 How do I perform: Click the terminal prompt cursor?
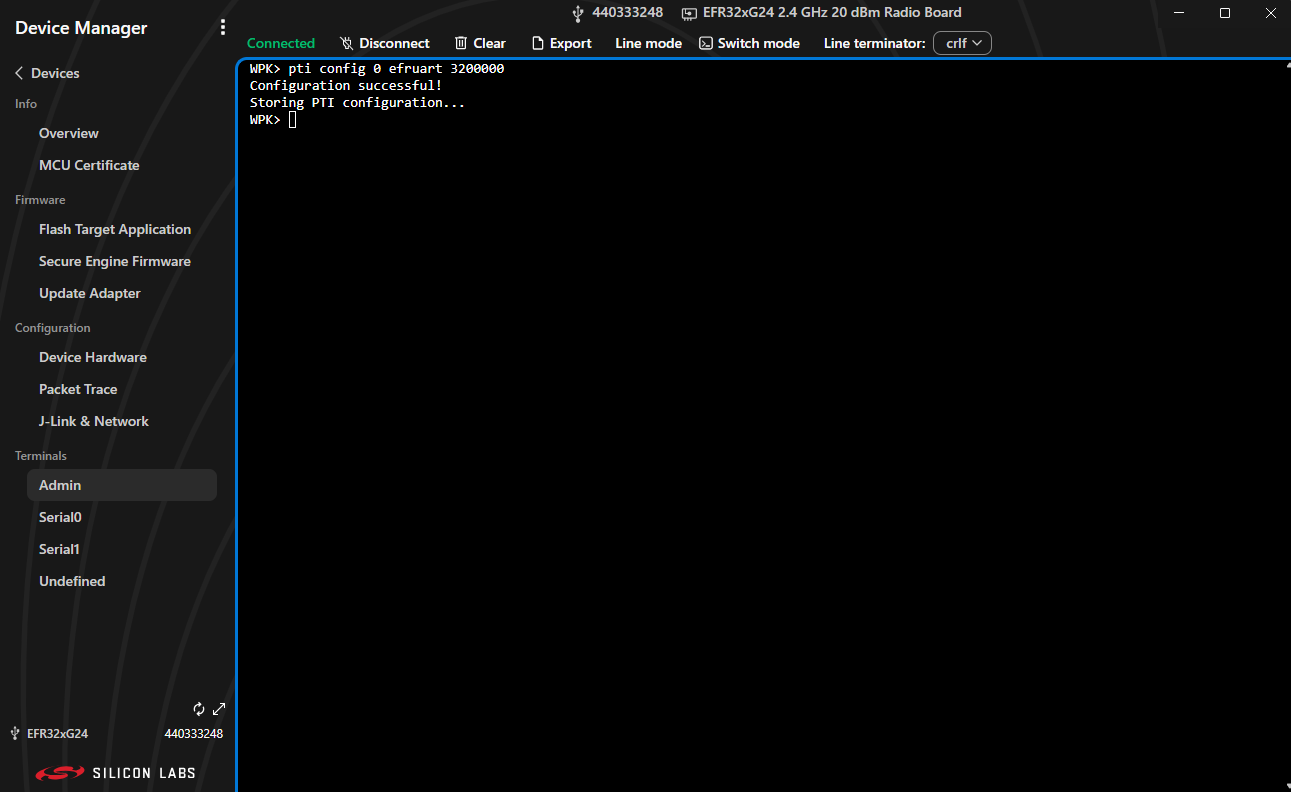click(x=292, y=120)
